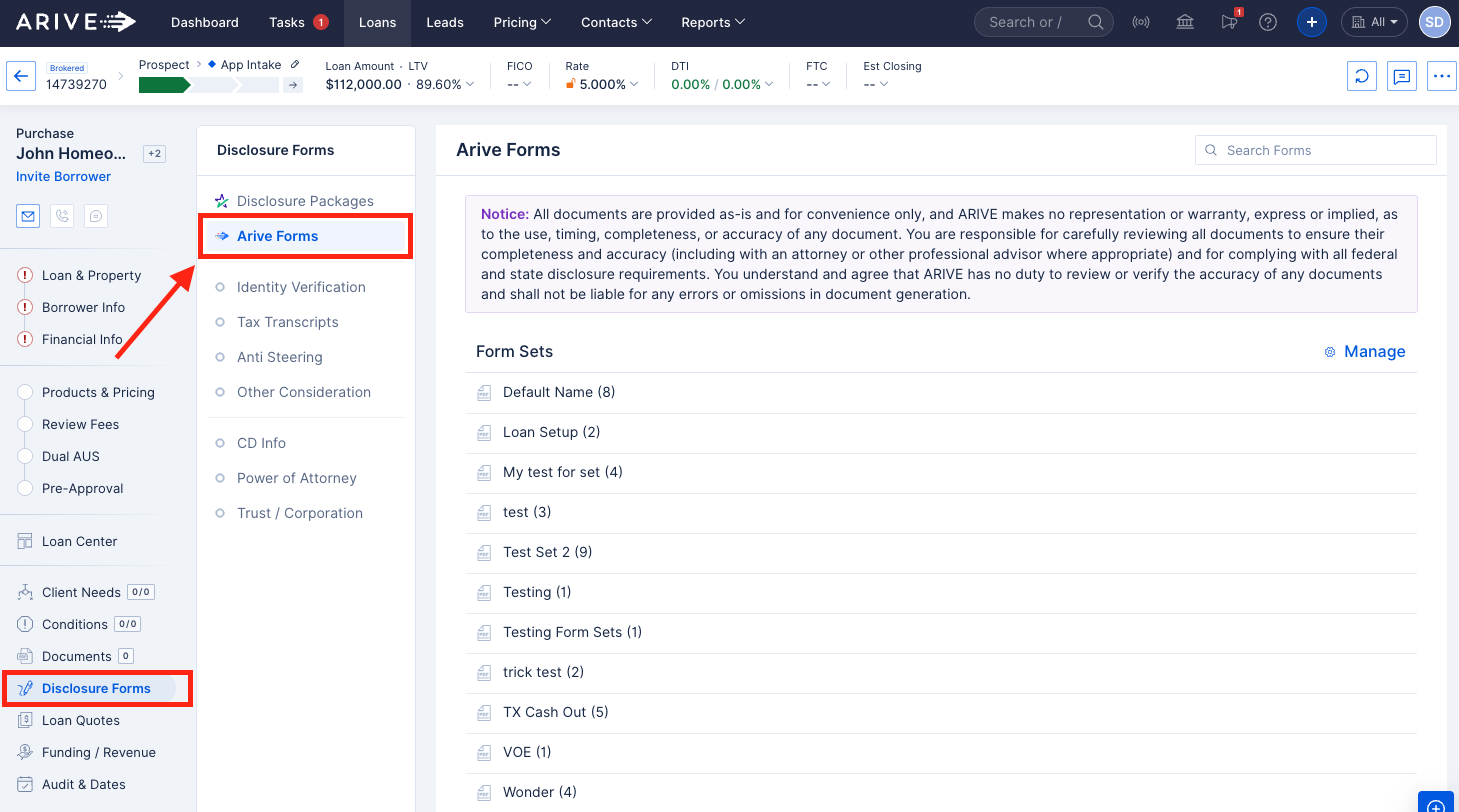Click the back arrow next to loan number

click(22, 76)
